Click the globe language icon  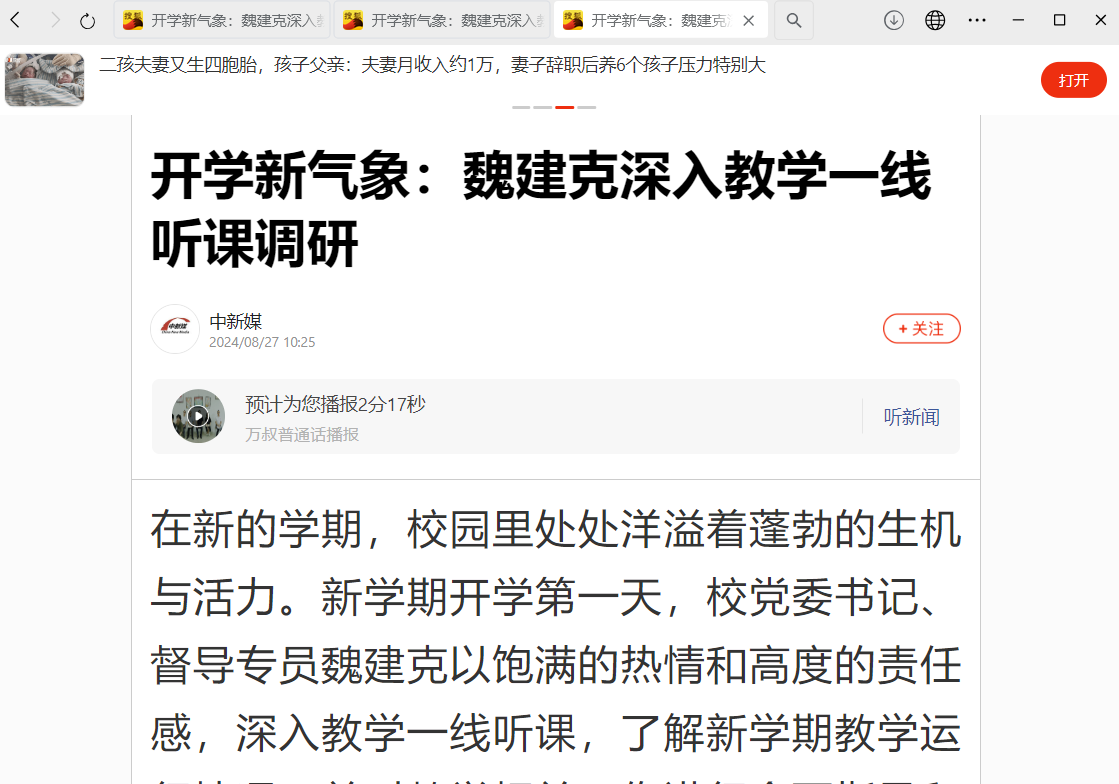click(935, 21)
